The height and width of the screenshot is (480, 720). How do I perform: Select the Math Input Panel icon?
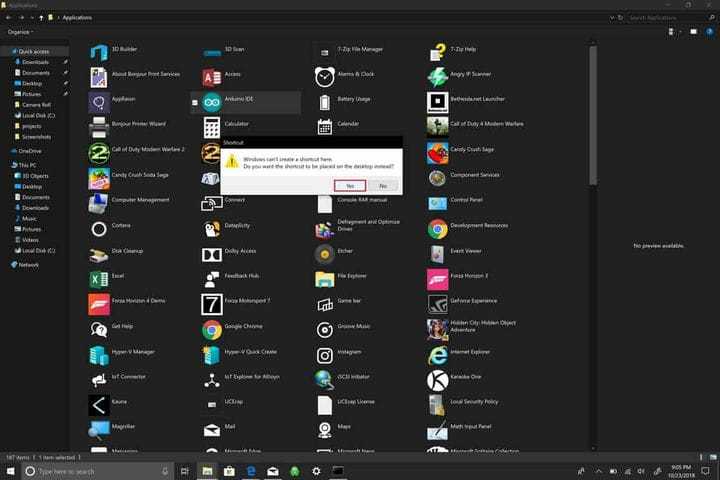[x=438, y=430]
